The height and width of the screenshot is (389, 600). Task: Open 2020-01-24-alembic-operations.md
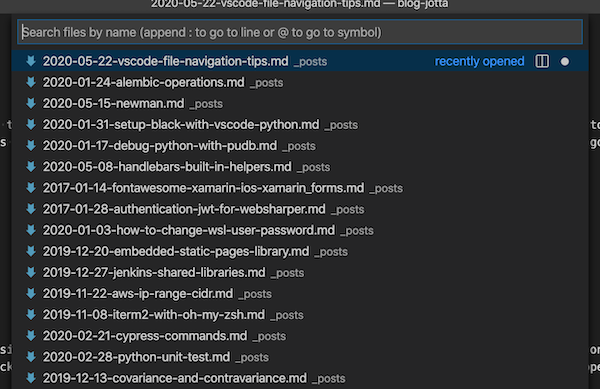[300, 83]
